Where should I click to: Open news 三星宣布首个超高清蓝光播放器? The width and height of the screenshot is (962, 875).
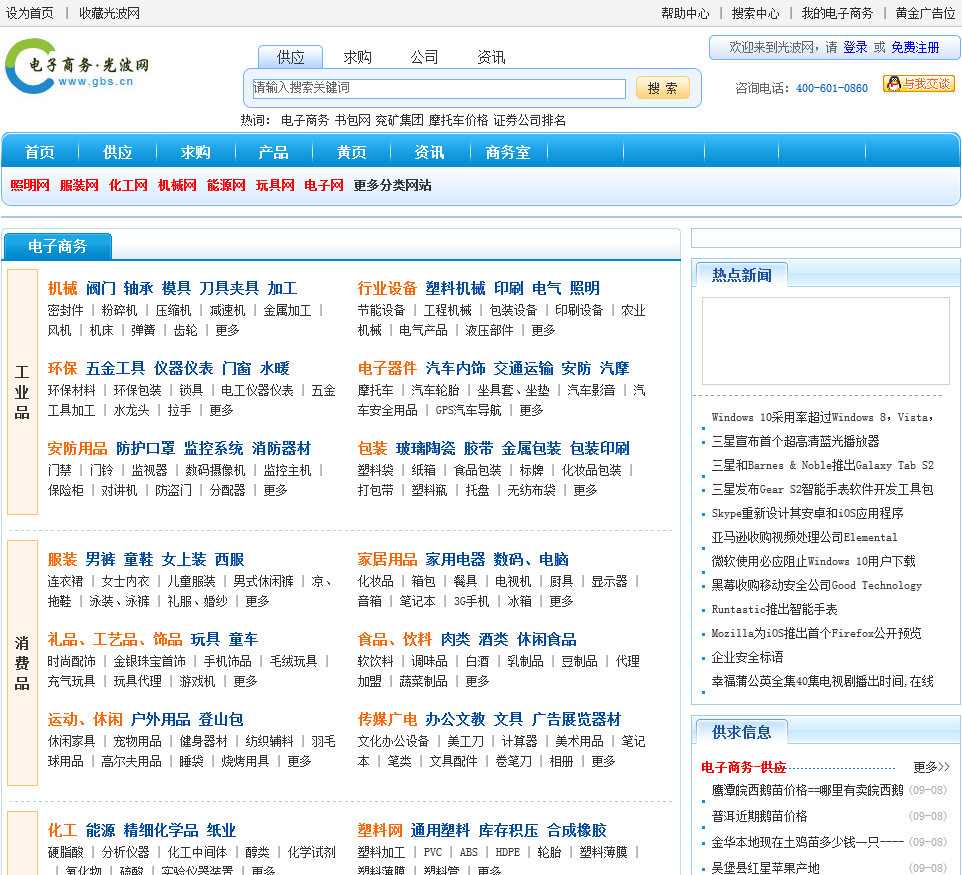click(x=795, y=441)
